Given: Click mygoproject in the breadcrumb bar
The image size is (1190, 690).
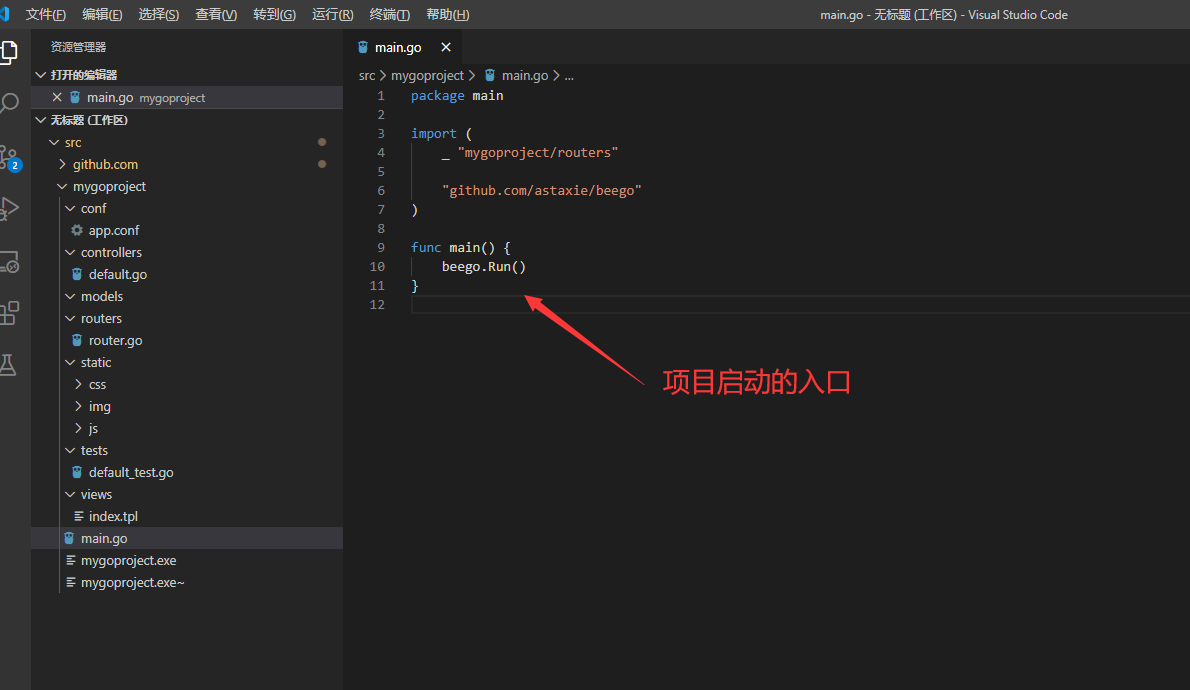Looking at the screenshot, I should [x=428, y=75].
